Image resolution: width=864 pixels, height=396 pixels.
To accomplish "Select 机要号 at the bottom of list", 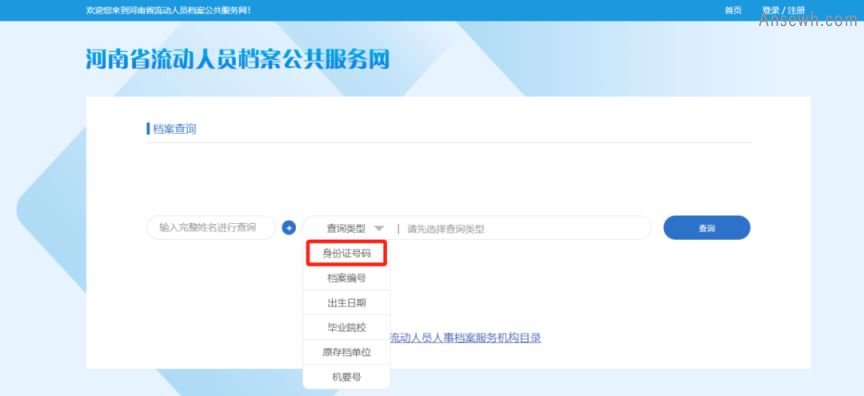I will click(347, 377).
